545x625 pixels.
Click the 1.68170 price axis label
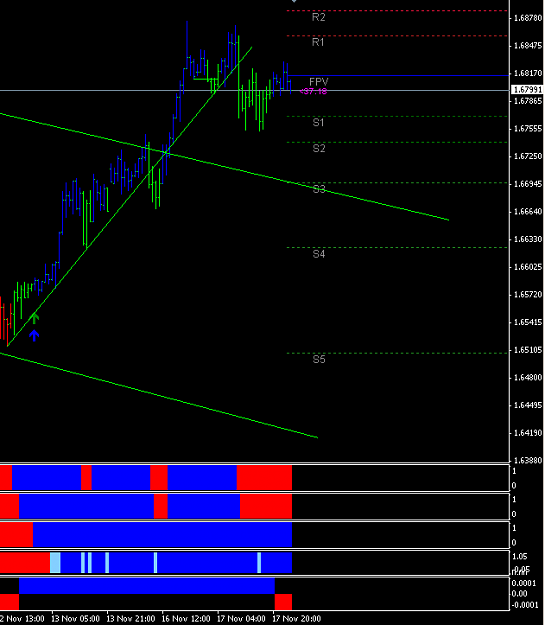pos(528,73)
